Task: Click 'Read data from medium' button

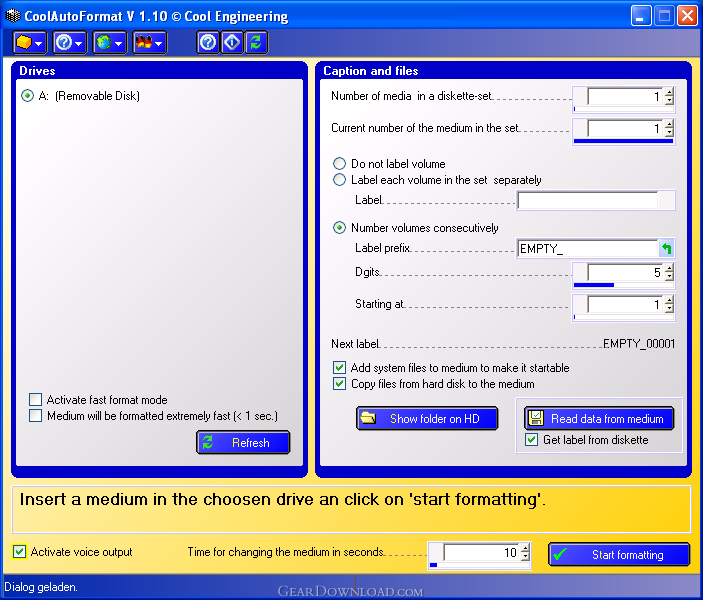Action: (x=599, y=418)
